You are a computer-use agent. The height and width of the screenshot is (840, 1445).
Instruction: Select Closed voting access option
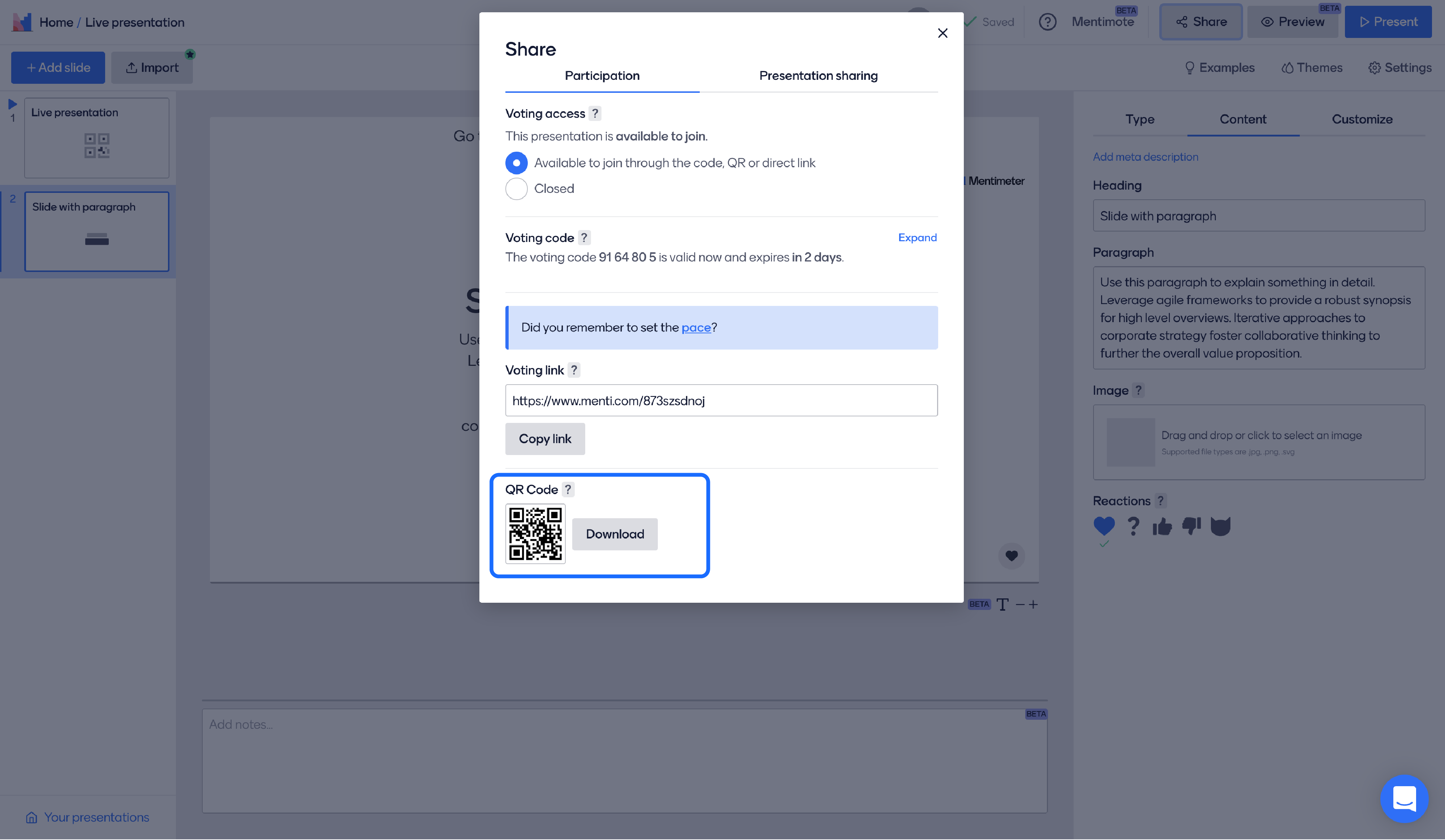(516, 188)
